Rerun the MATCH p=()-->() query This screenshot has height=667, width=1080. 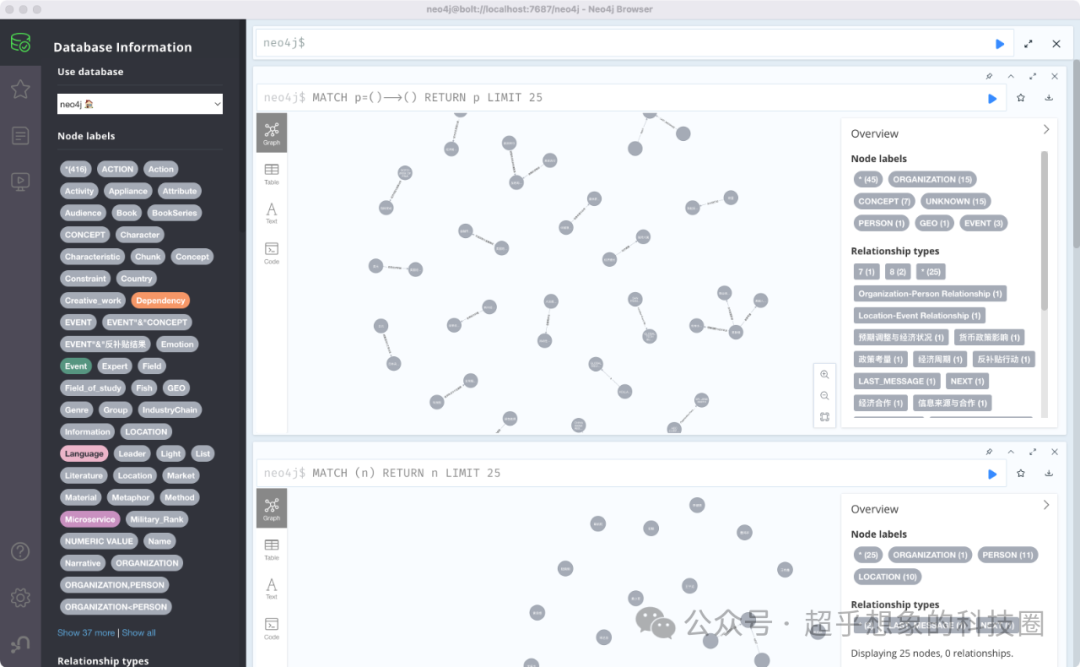pos(992,99)
